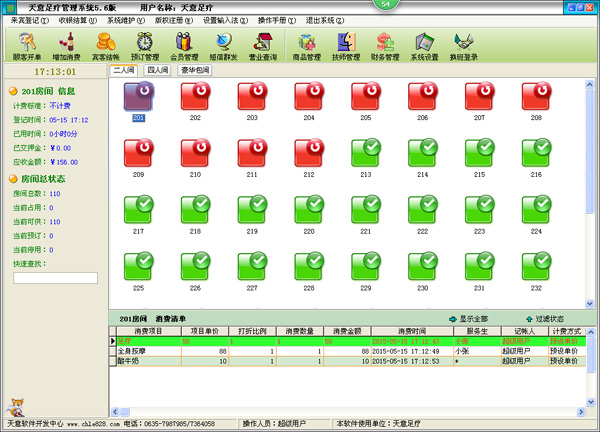Click the 快速查找 search input field
The height and width of the screenshot is (432, 600).
54,278
